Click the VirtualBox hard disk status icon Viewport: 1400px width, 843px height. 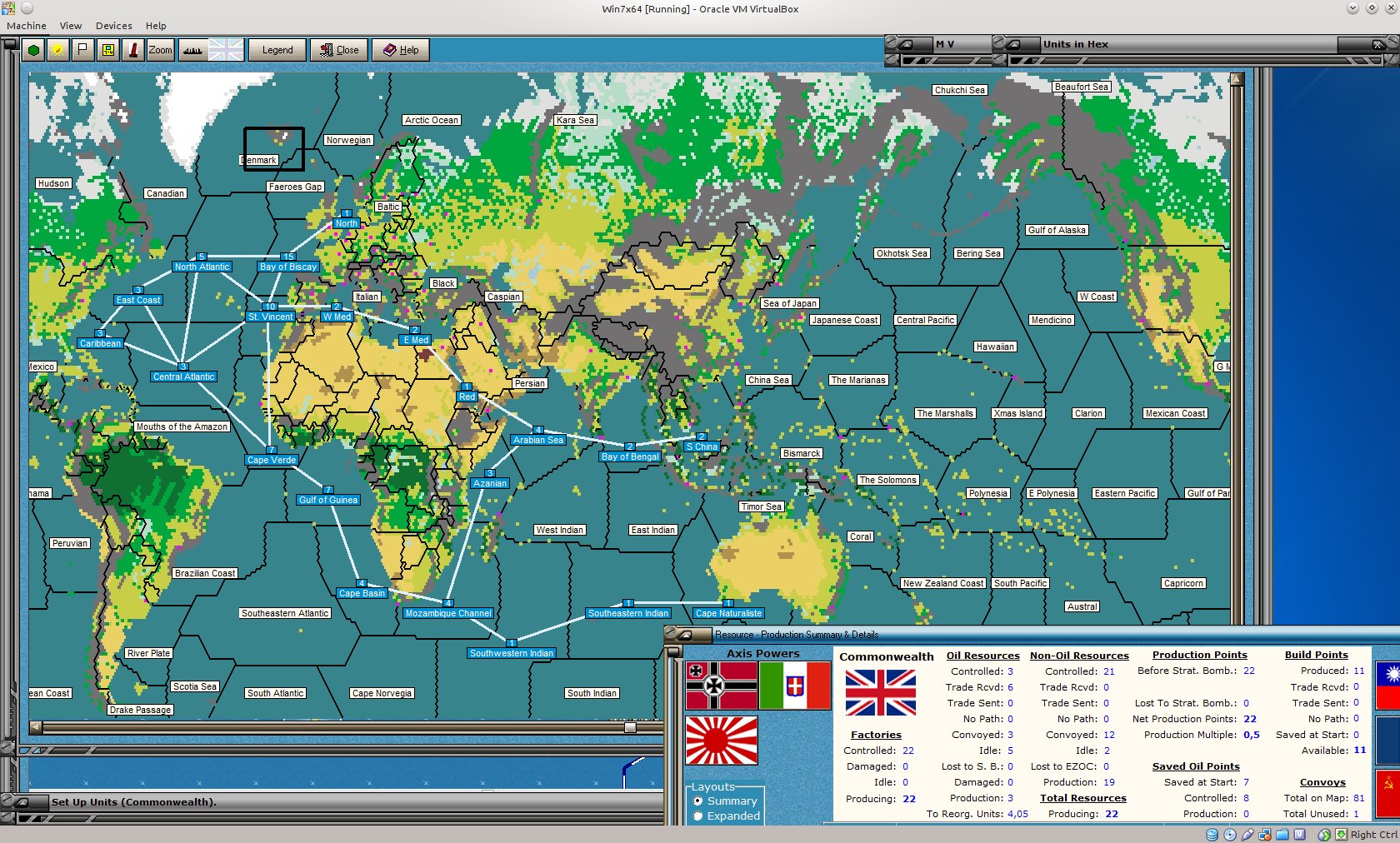[x=1212, y=835]
